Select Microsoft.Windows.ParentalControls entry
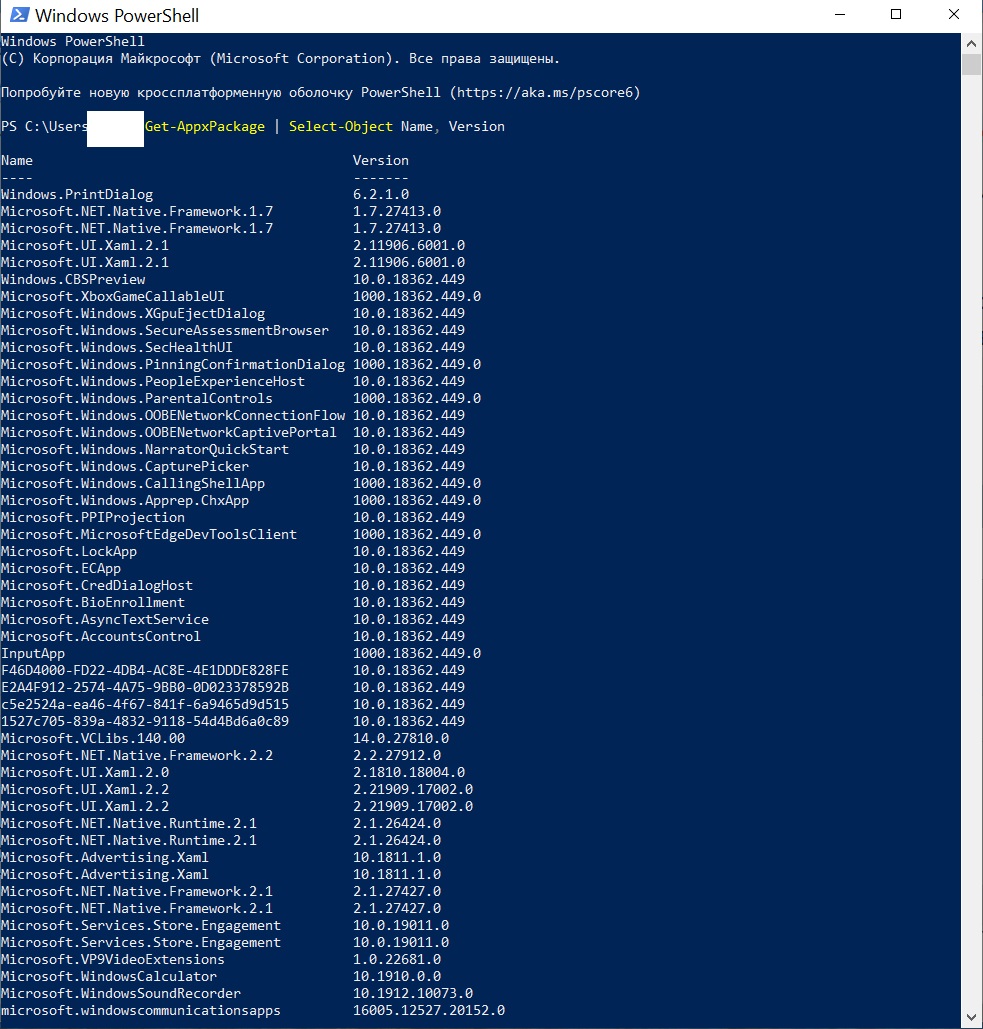The width and height of the screenshot is (983, 1029). coord(136,399)
